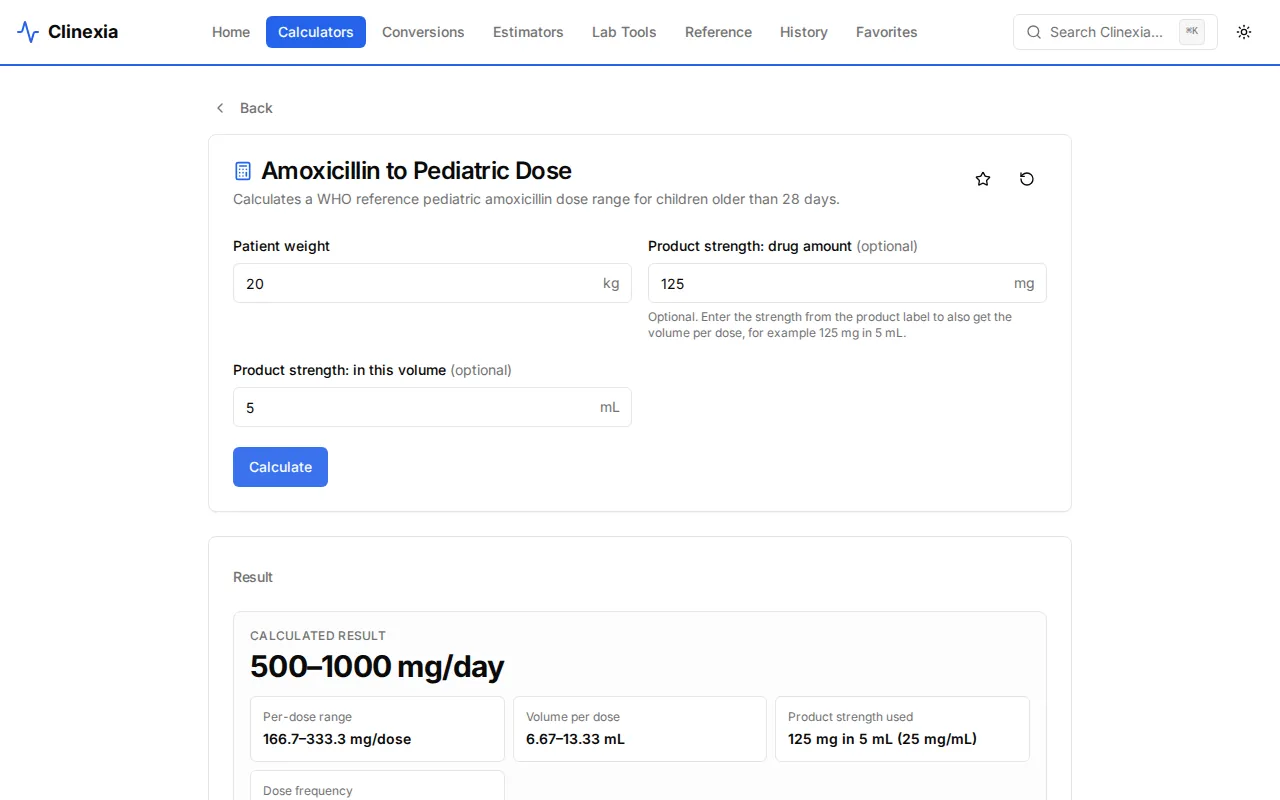Click the Calculate button

pyautogui.click(x=280, y=467)
